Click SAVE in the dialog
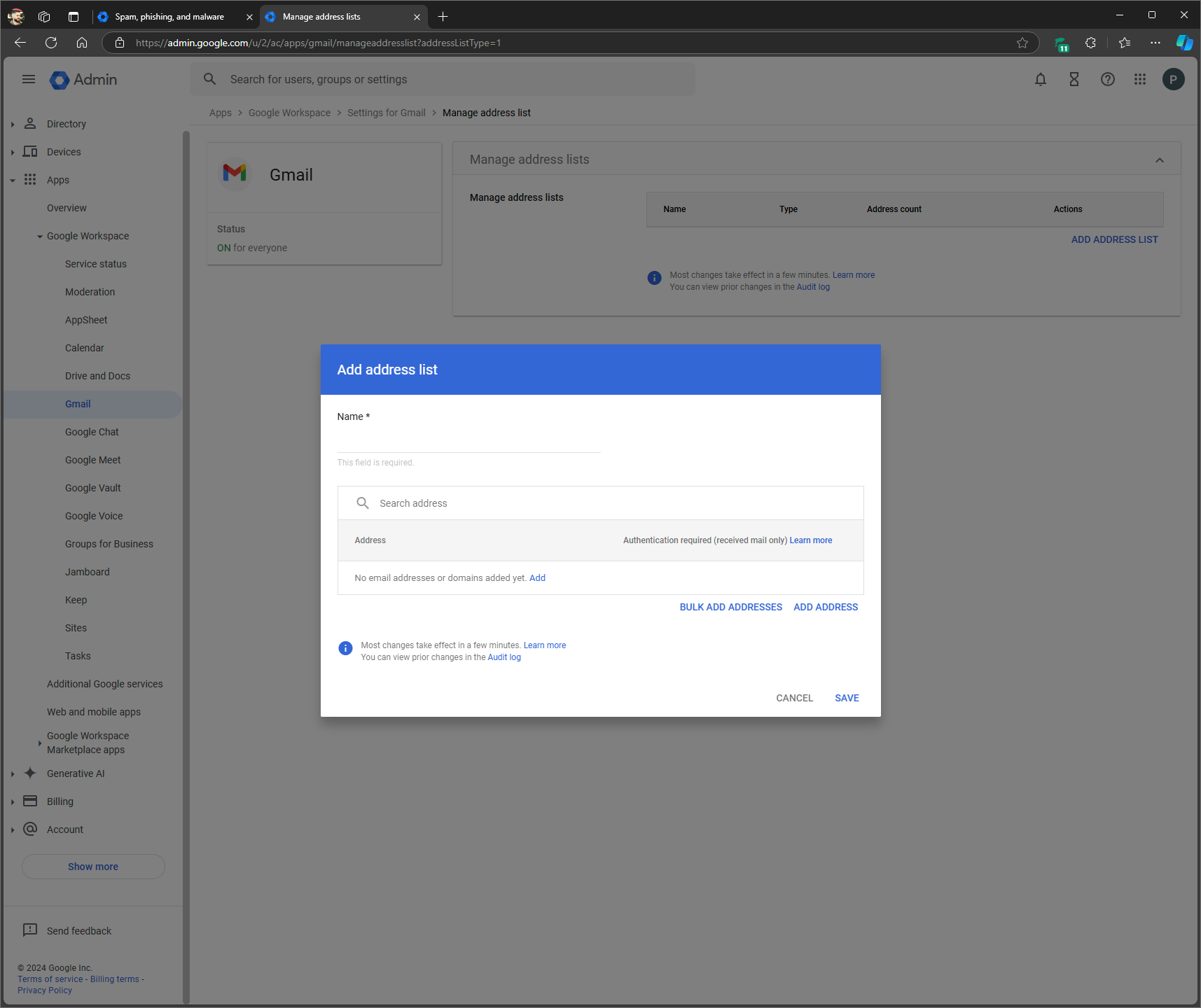The height and width of the screenshot is (1008, 1201). [847, 698]
